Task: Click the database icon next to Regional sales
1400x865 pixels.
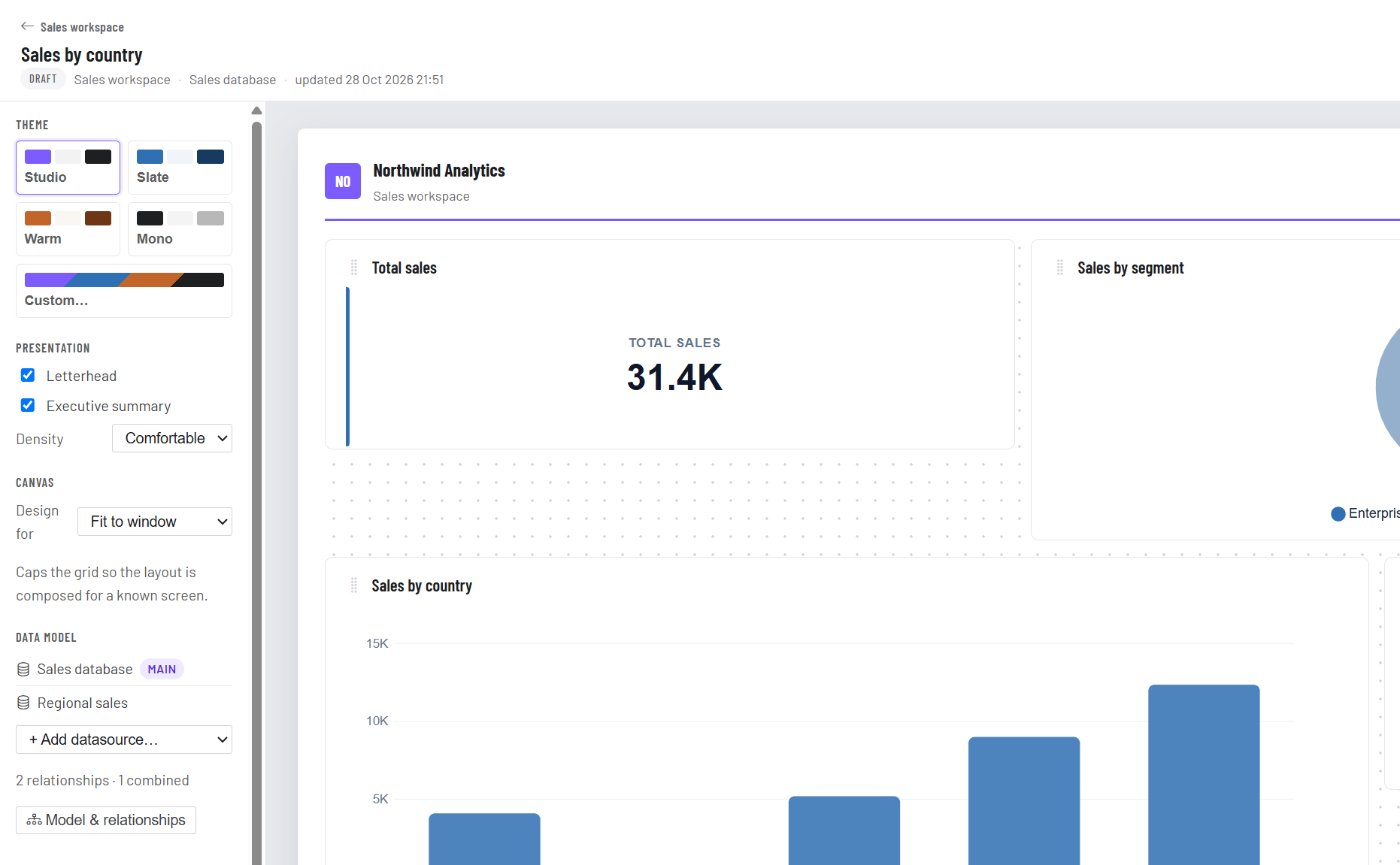Action: (23, 703)
